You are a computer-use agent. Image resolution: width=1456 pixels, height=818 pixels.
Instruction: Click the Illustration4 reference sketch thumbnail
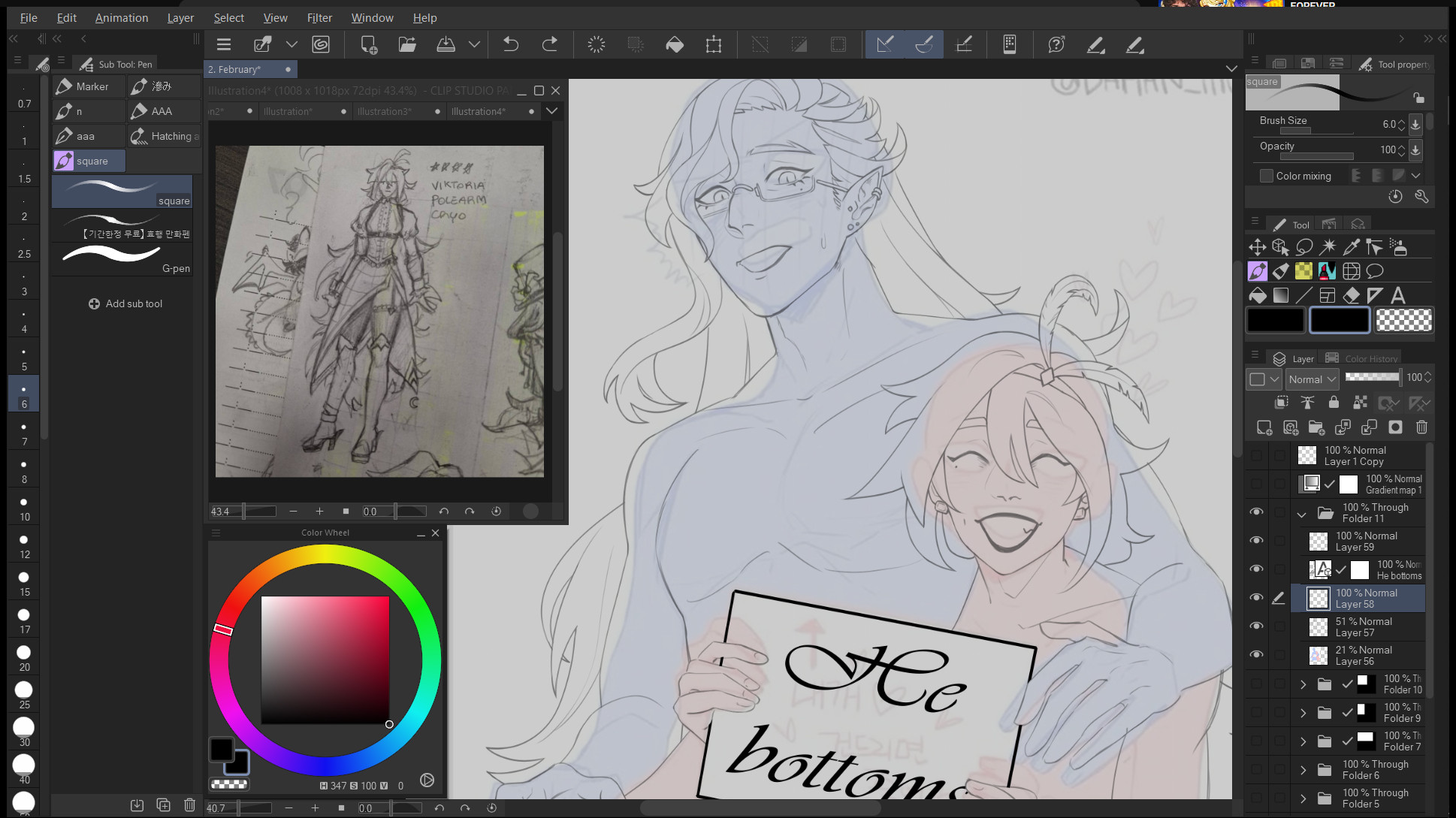pyautogui.click(x=379, y=311)
